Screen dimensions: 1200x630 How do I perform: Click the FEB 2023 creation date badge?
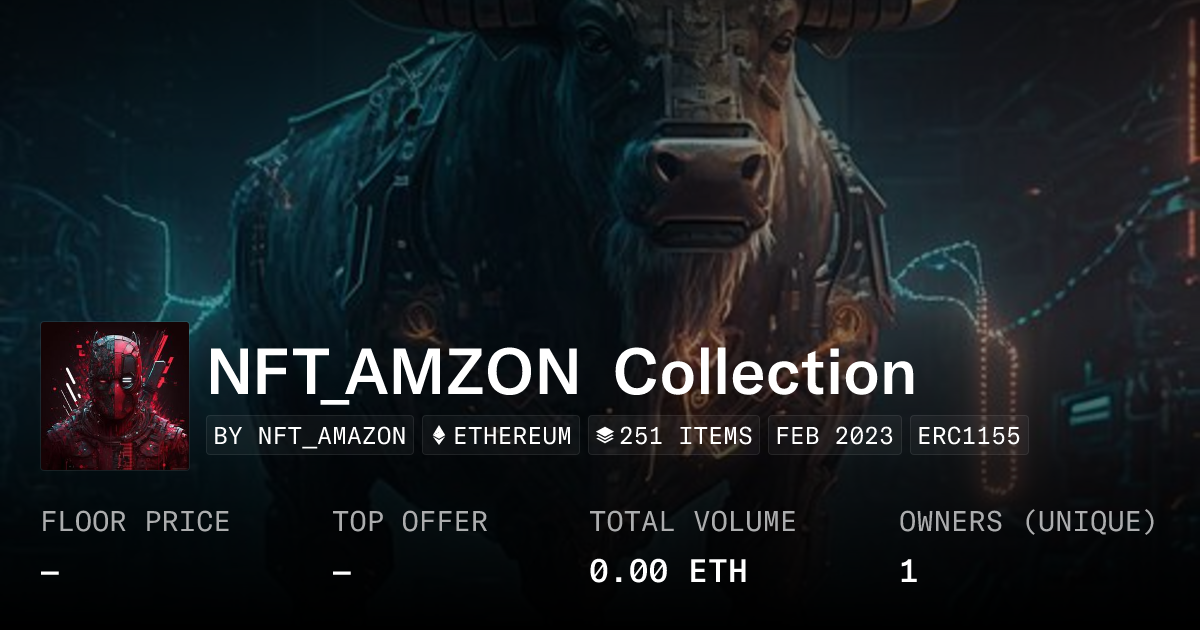[835, 436]
